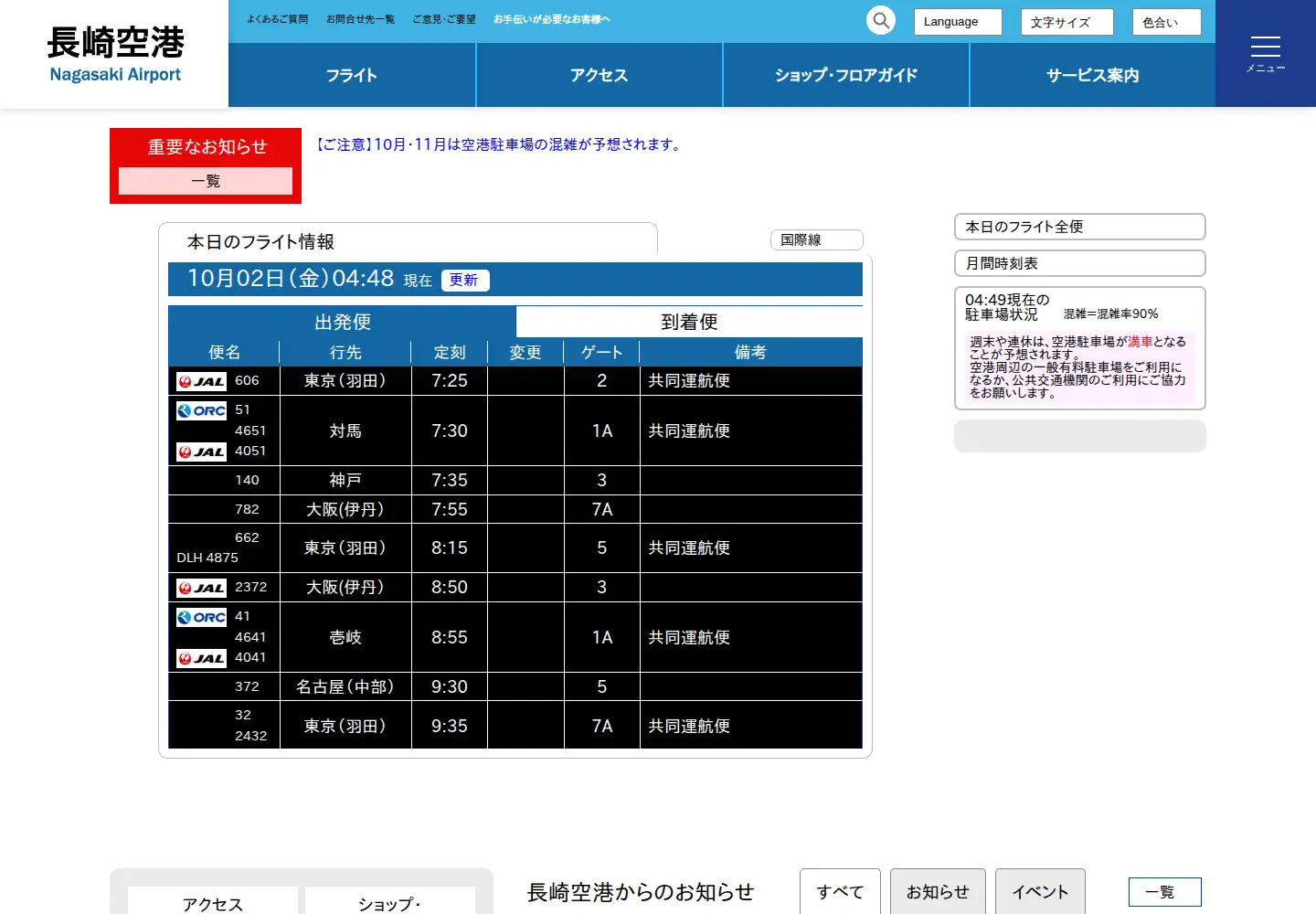Open the 本日のフライト全便 link
Screen dimensions: 1316x914
pos(1080,227)
